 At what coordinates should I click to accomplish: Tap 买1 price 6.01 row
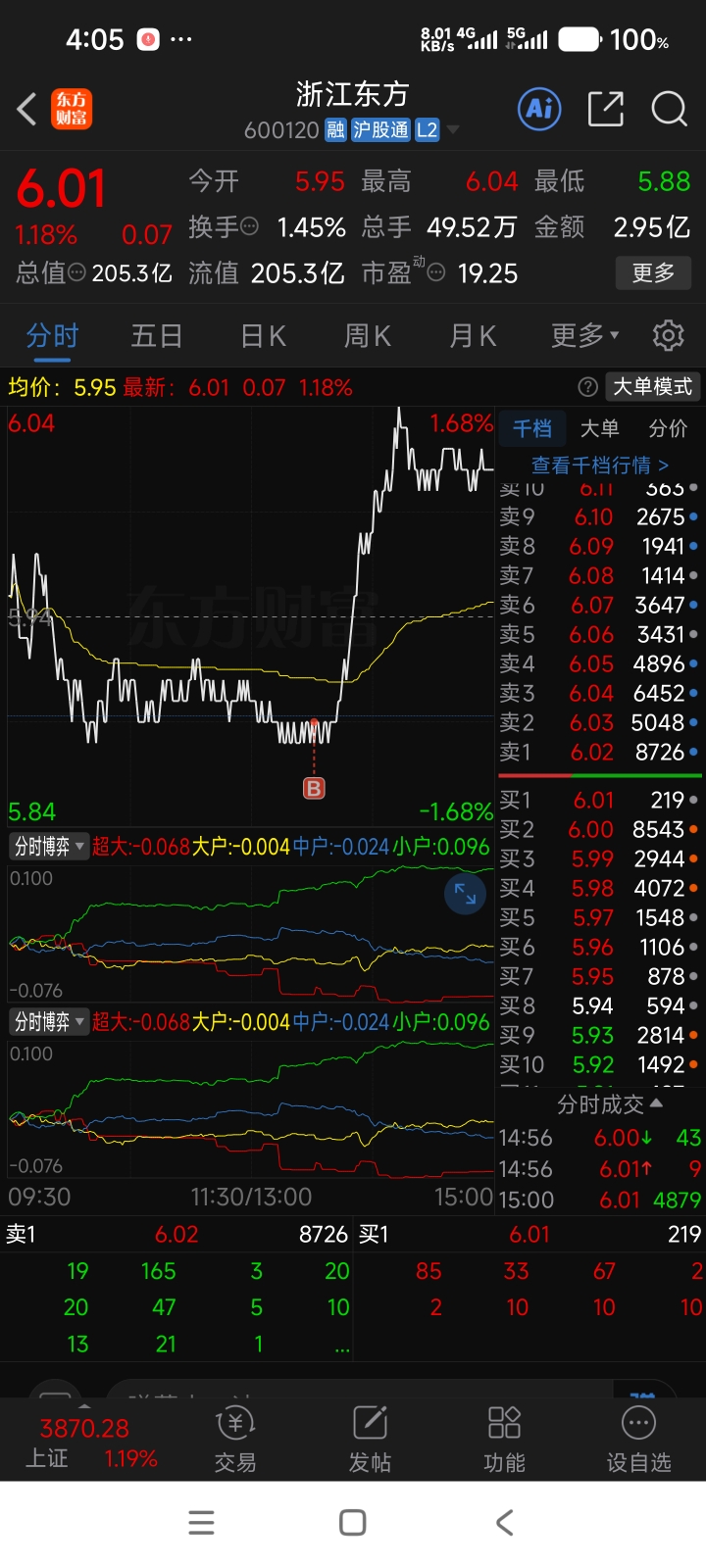tap(600, 800)
